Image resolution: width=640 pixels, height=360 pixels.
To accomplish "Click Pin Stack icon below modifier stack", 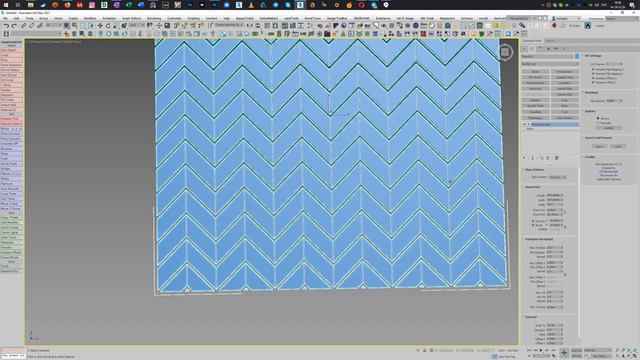I will 524,158.
